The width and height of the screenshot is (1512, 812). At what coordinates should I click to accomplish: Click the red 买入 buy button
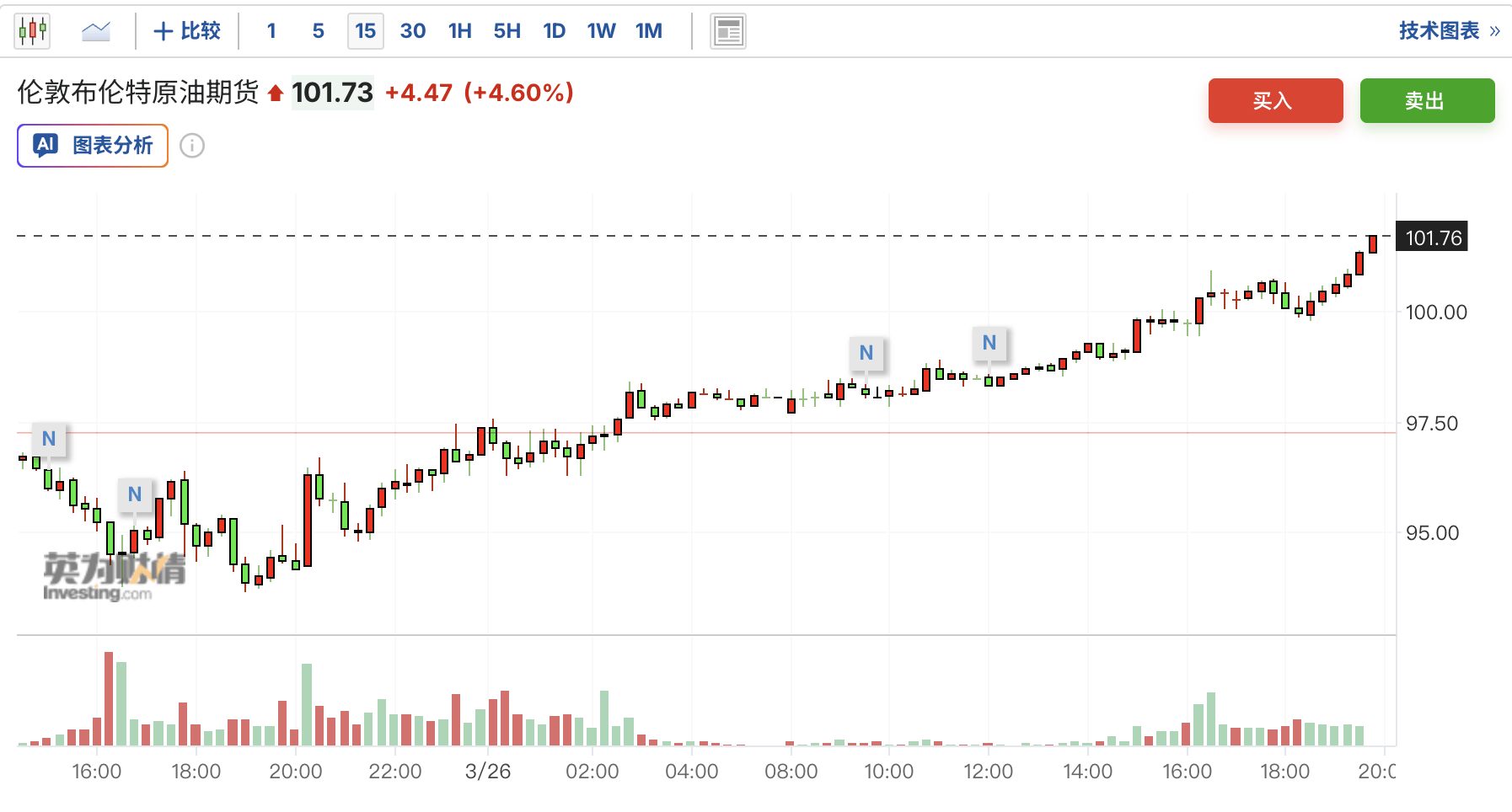tap(1275, 101)
